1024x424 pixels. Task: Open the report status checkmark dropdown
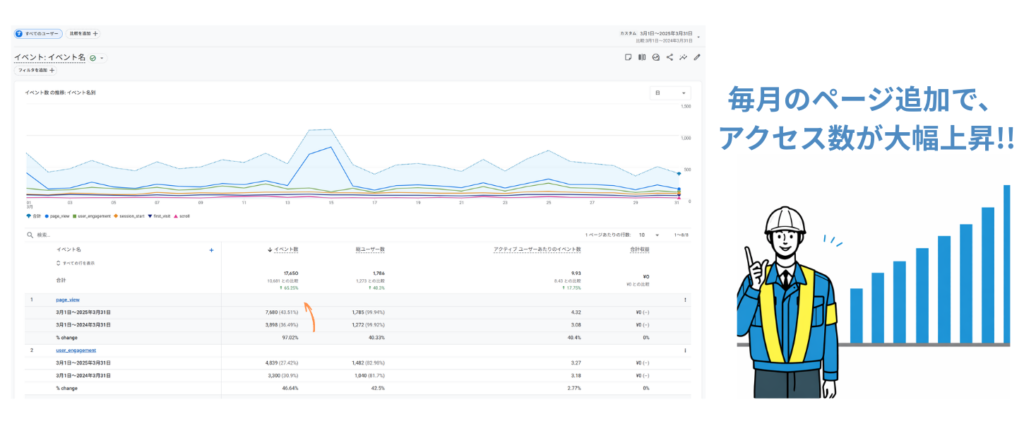pyautogui.click(x=96, y=58)
